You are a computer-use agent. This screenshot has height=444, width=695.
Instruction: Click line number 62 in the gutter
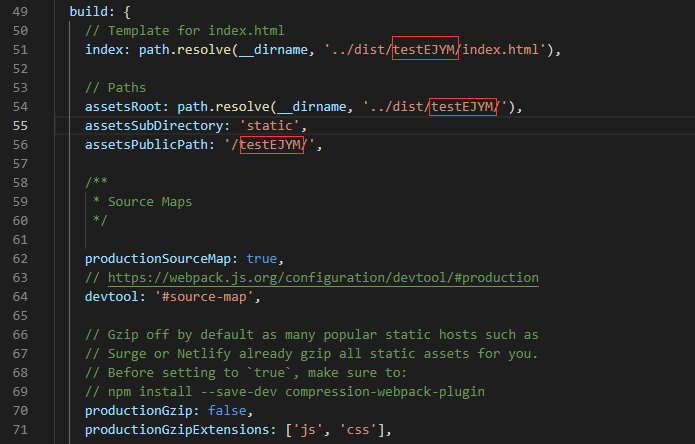click(x=20, y=259)
